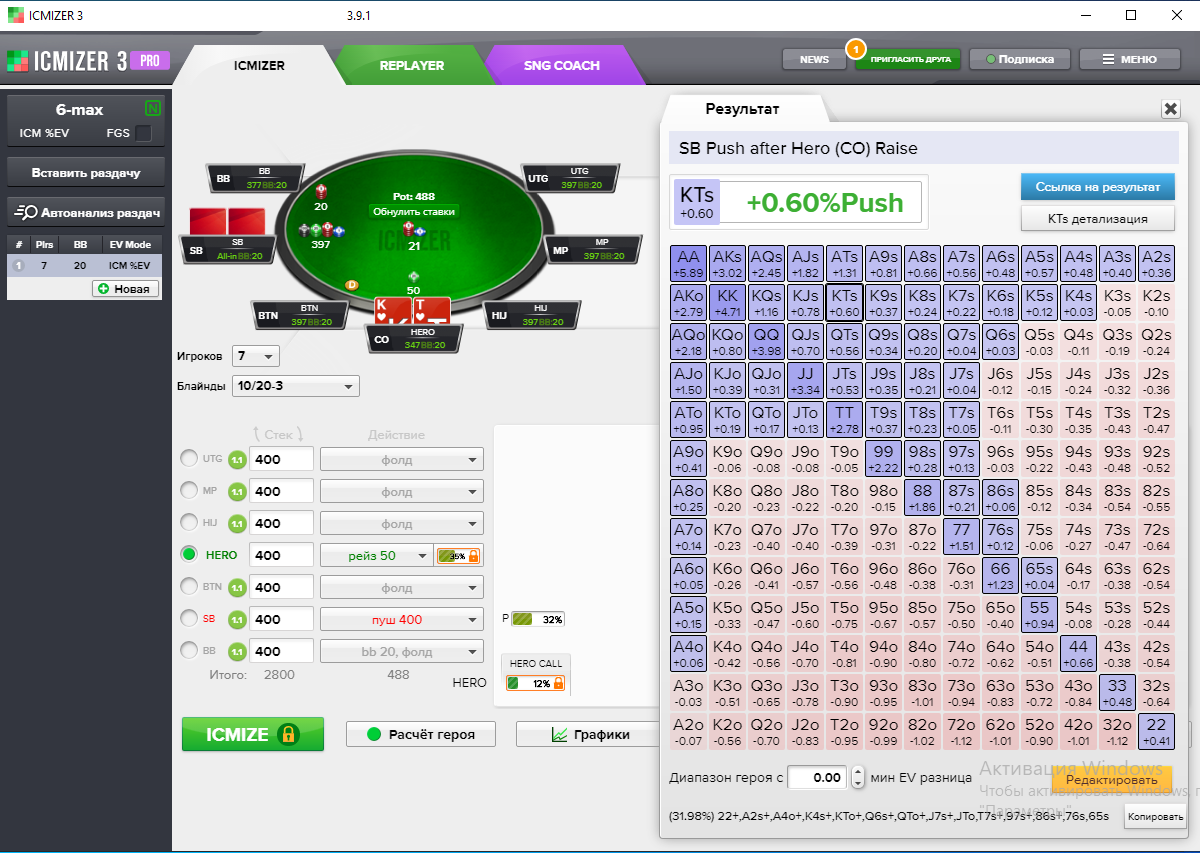Select the BB radio button
This screenshot has height=853, width=1200.
point(188,651)
